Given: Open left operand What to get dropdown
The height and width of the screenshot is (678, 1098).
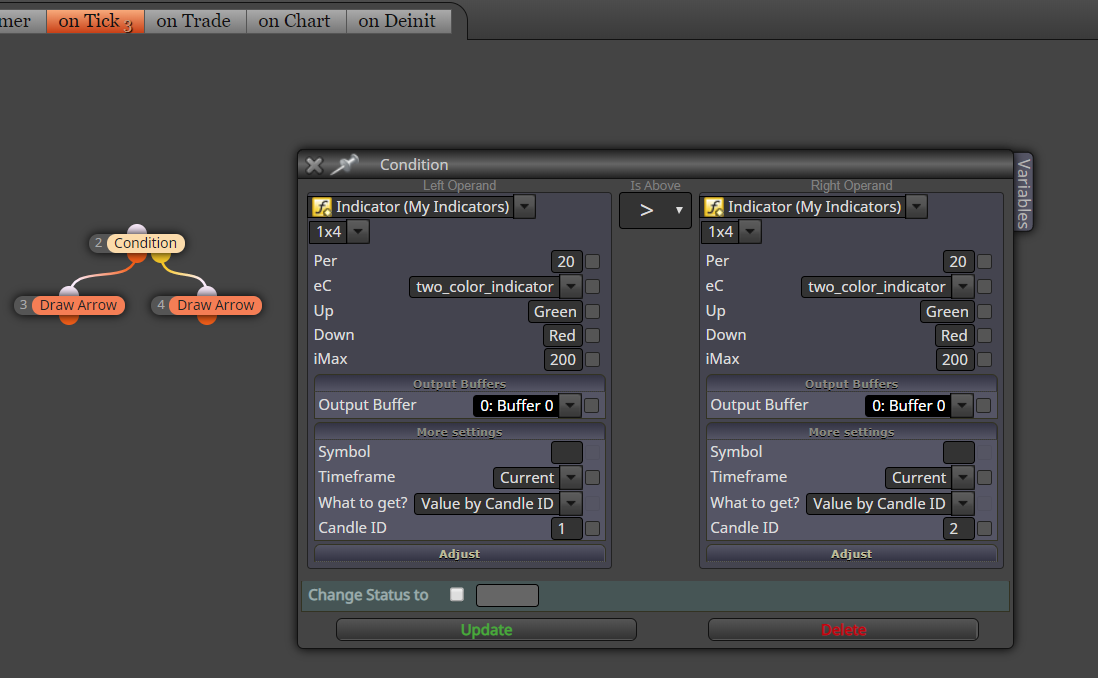Looking at the screenshot, I should tap(571, 504).
